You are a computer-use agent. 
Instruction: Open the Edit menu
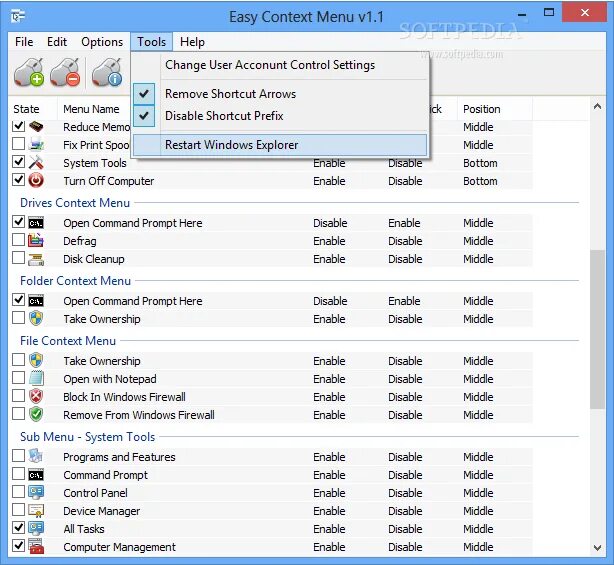pos(57,42)
